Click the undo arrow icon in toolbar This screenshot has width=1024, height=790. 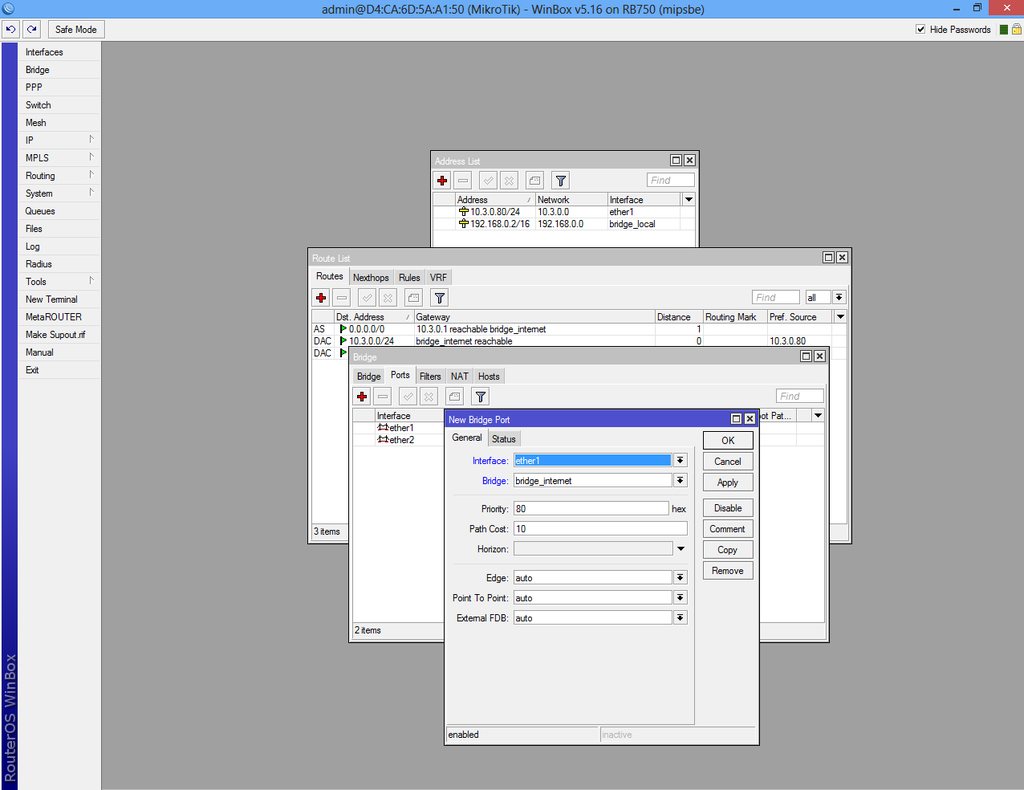click(x=11, y=30)
